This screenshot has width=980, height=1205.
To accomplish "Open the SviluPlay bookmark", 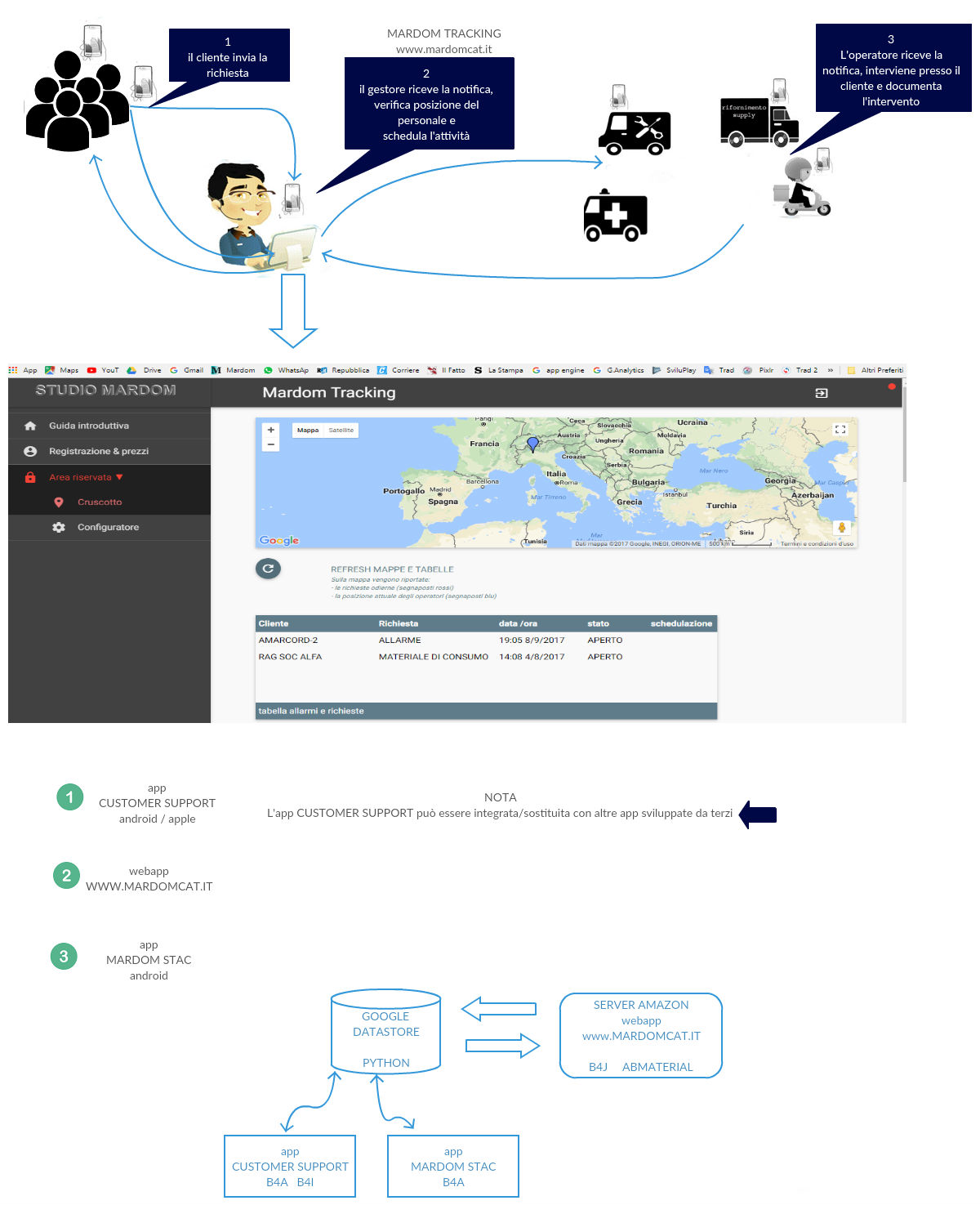I will (x=674, y=370).
